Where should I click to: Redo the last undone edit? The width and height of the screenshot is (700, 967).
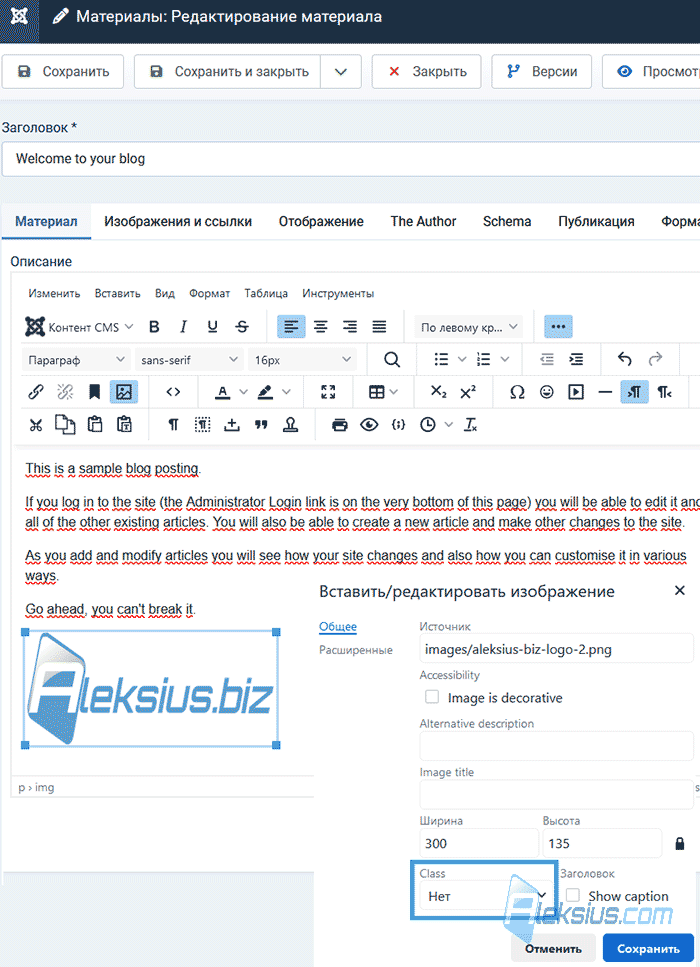pos(655,359)
